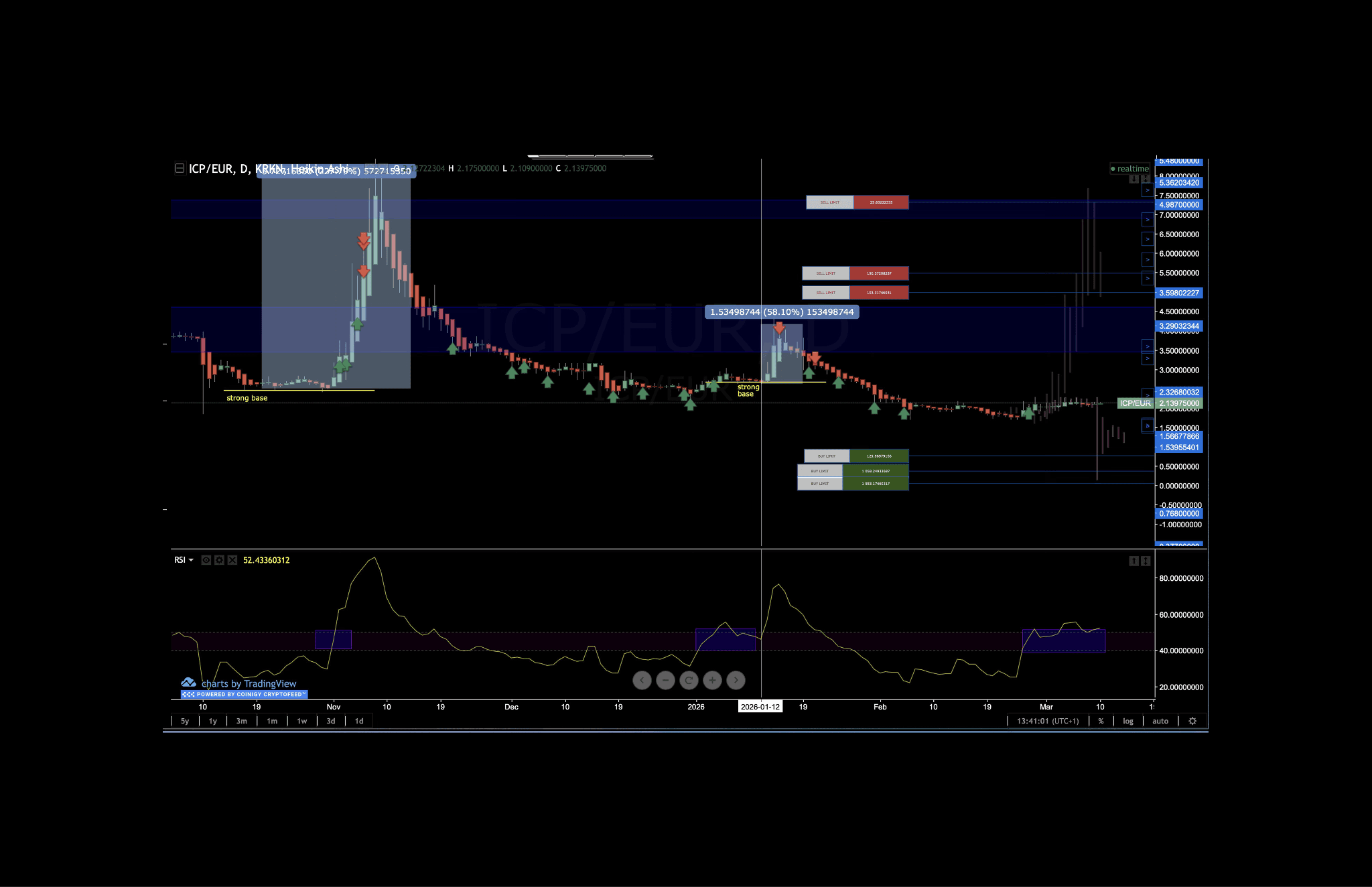Click the realtime status indicator
The width and height of the screenshot is (1372, 887).
click(1130, 169)
